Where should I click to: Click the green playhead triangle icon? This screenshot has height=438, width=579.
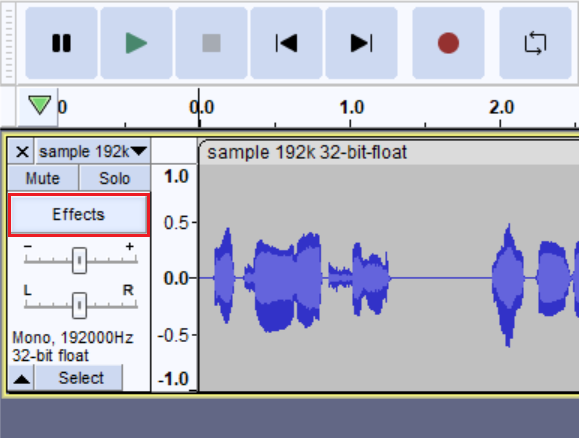40,105
